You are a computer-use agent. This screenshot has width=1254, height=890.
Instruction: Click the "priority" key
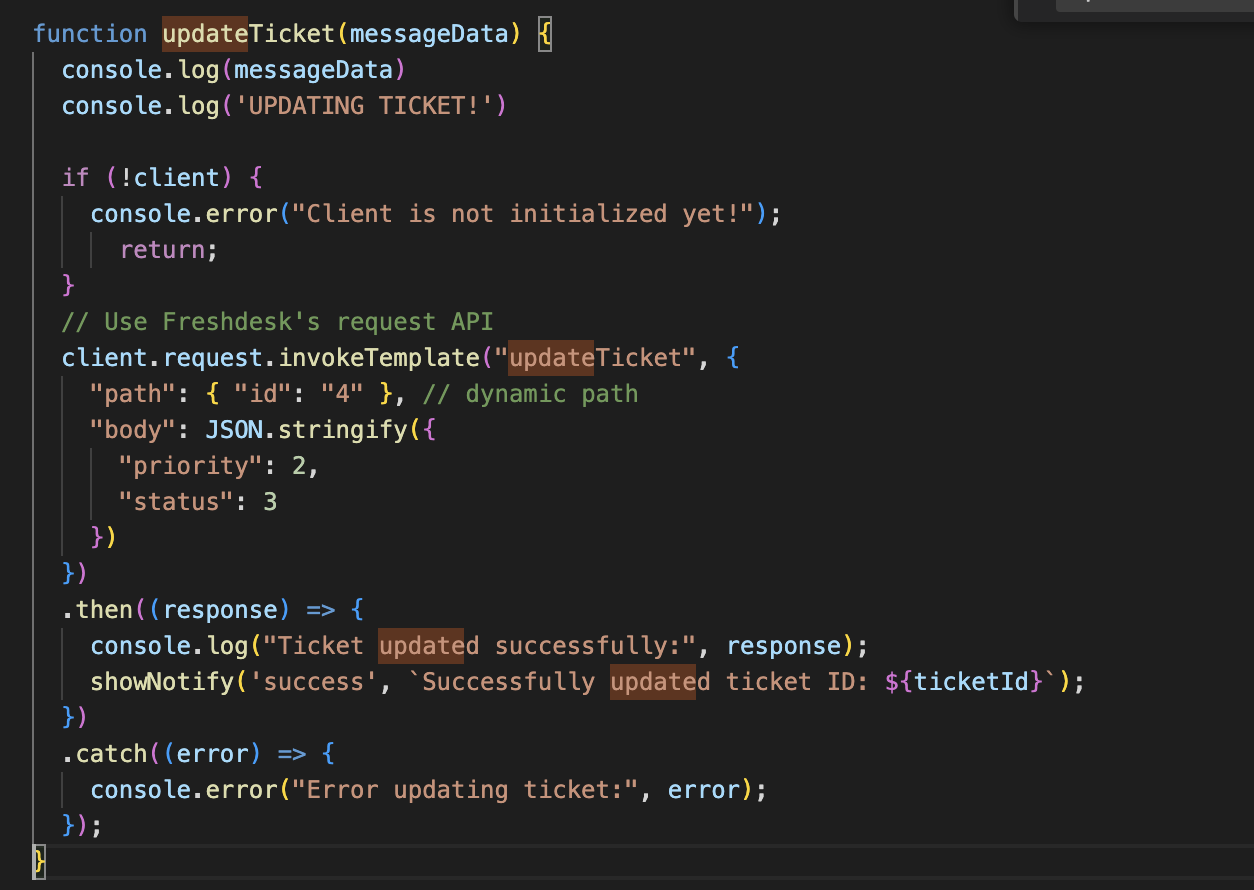(184, 466)
